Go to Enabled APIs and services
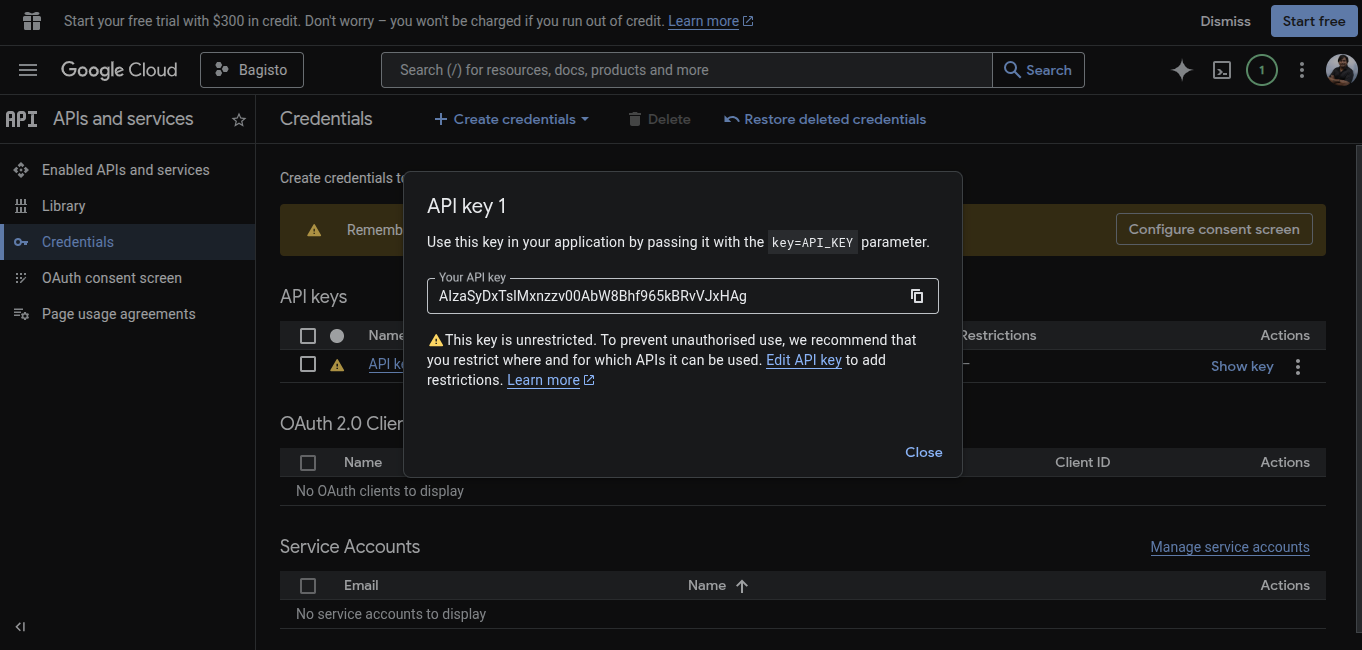The image size is (1362, 650). (x=125, y=170)
